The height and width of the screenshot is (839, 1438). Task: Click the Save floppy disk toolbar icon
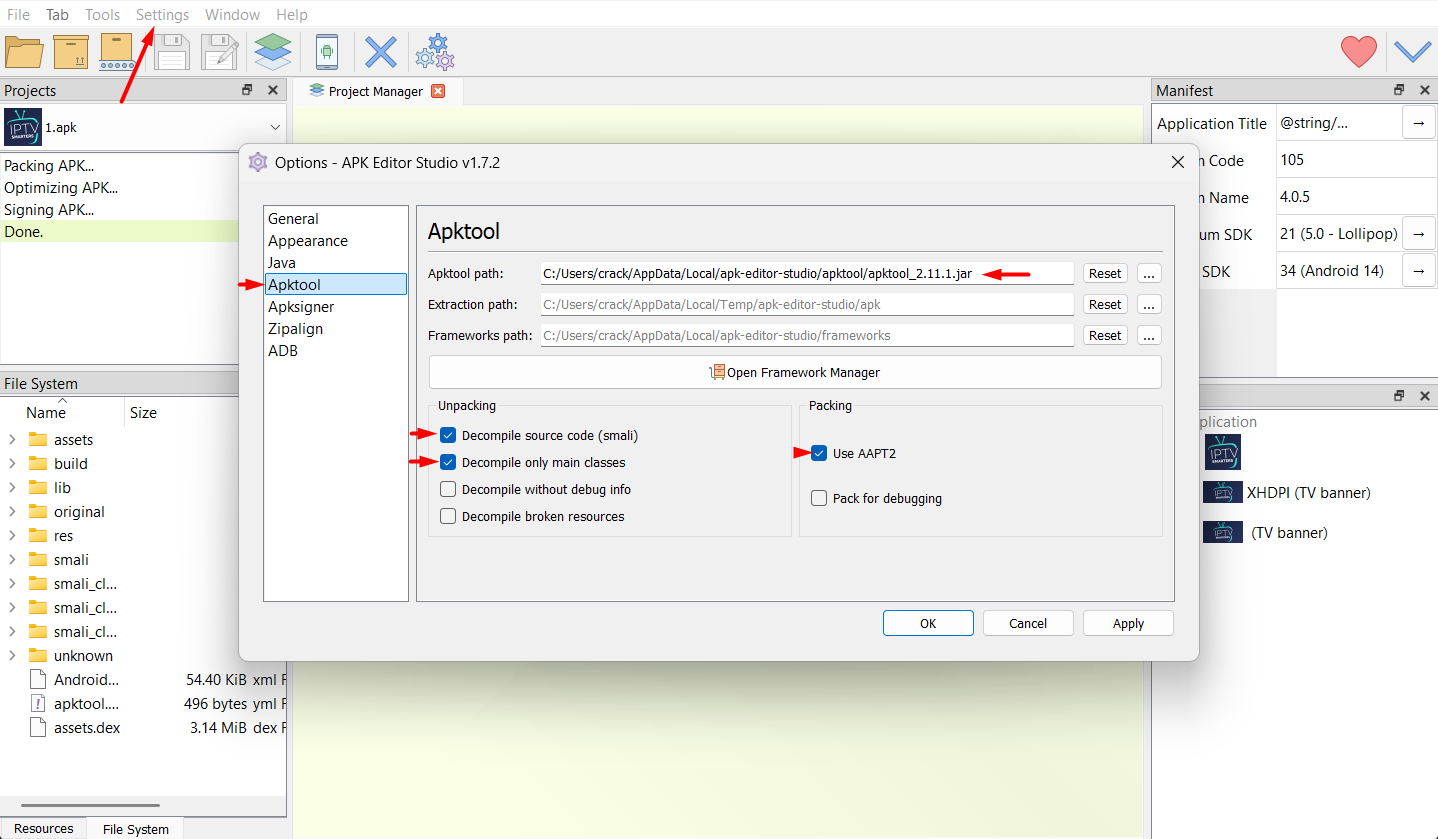tap(171, 52)
